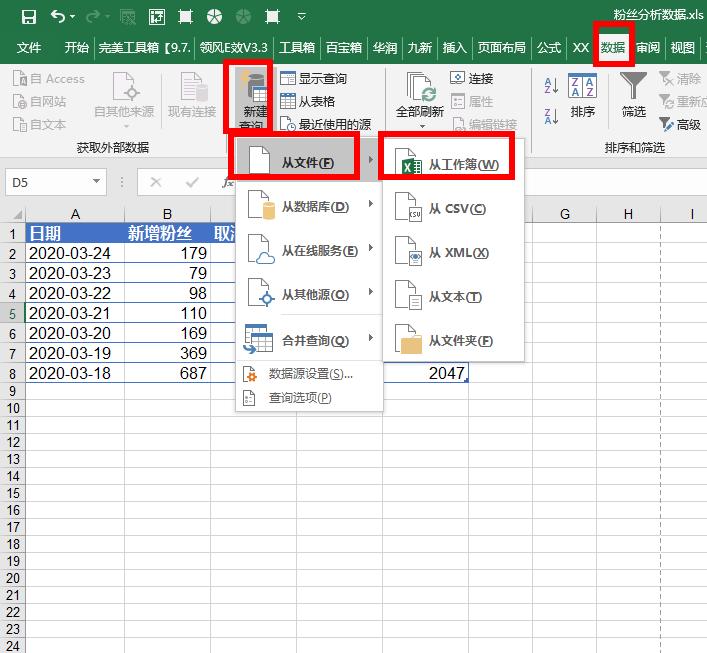Click the 新建查询 button

(x=255, y=100)
